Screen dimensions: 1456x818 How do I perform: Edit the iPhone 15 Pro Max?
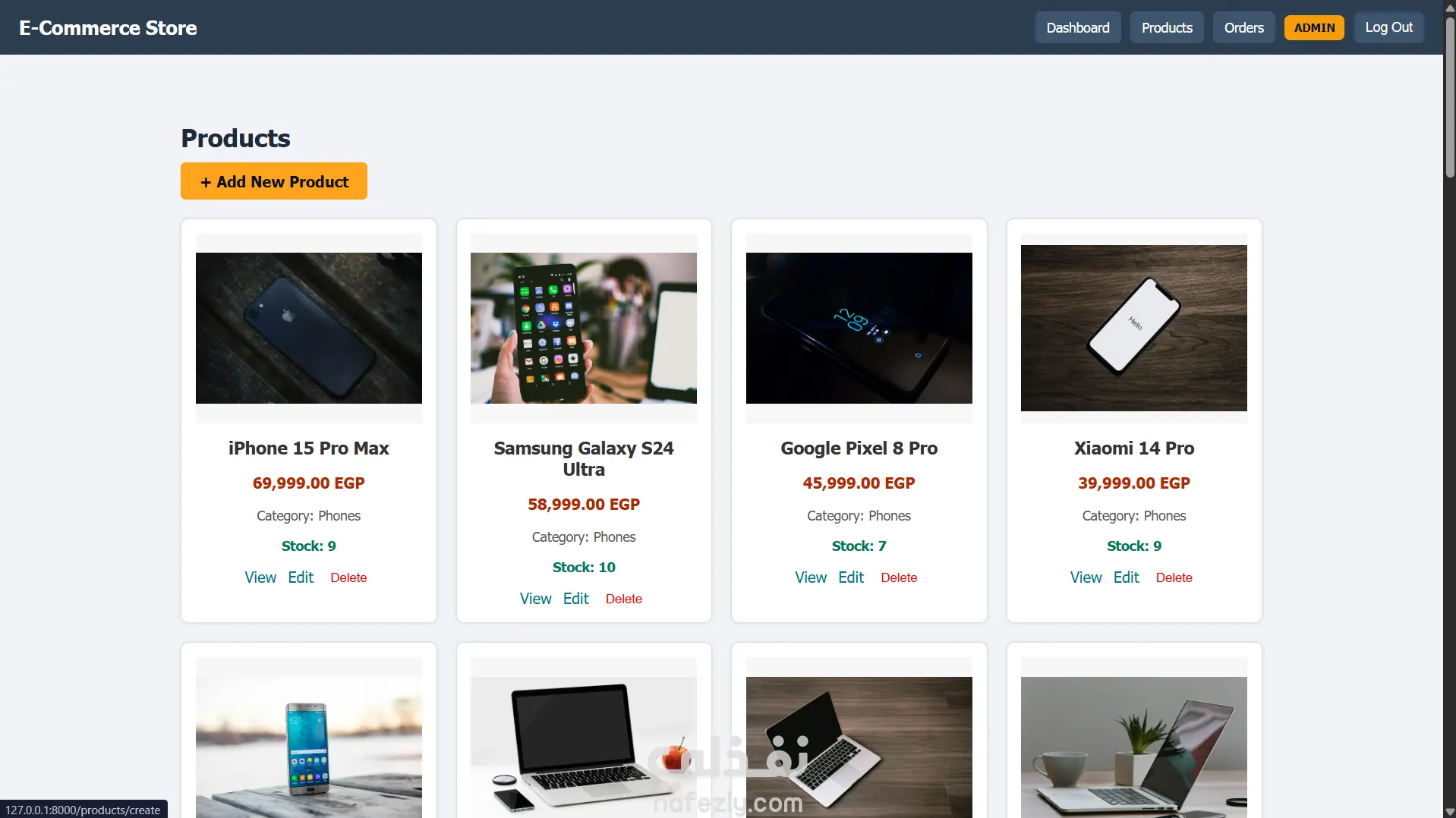click(301, 577)
